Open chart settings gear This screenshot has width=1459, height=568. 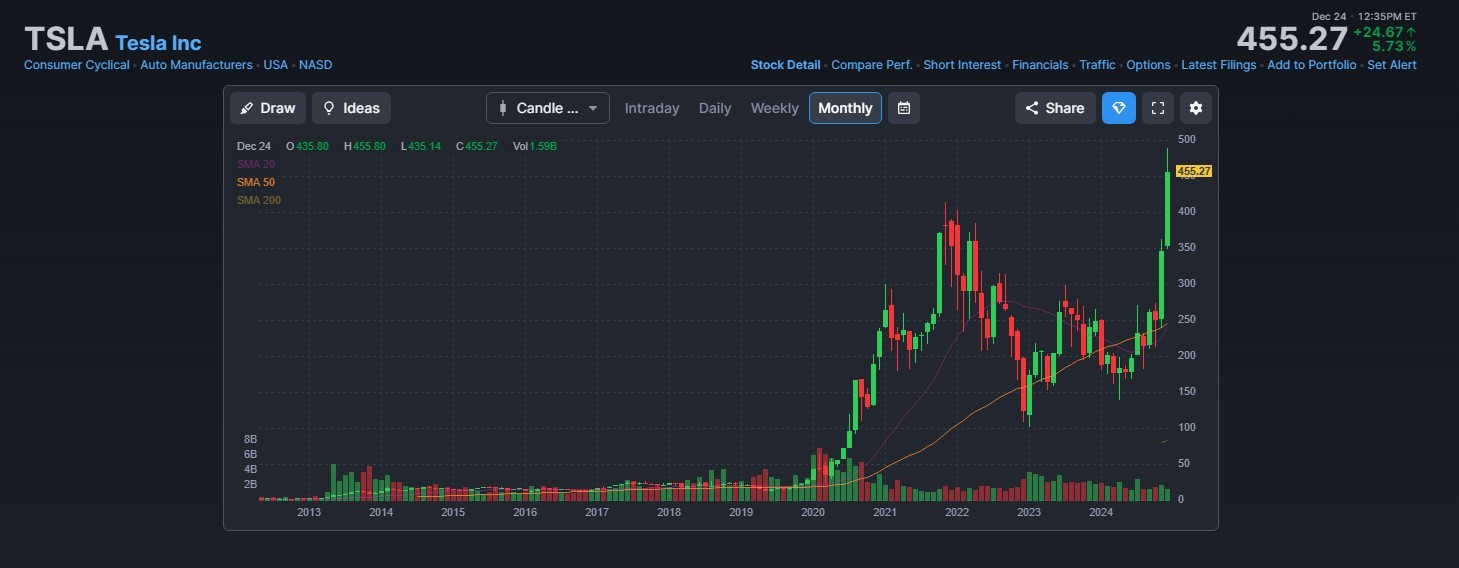(x=1195, y=108)
